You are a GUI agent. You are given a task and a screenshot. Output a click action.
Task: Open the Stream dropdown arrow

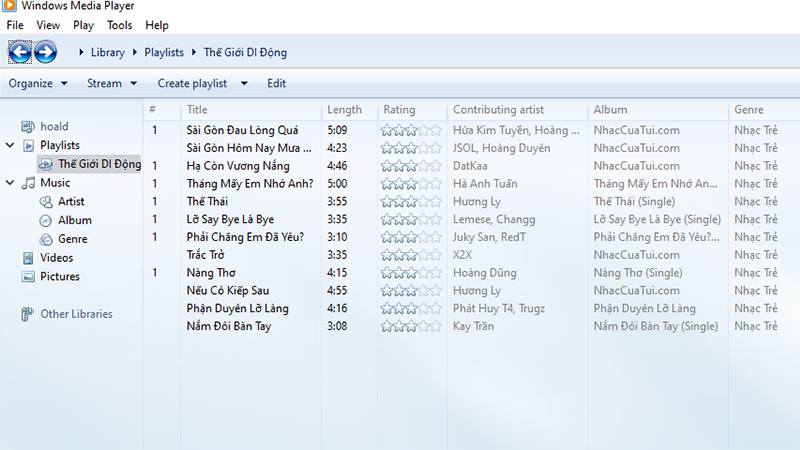[134, 83]
